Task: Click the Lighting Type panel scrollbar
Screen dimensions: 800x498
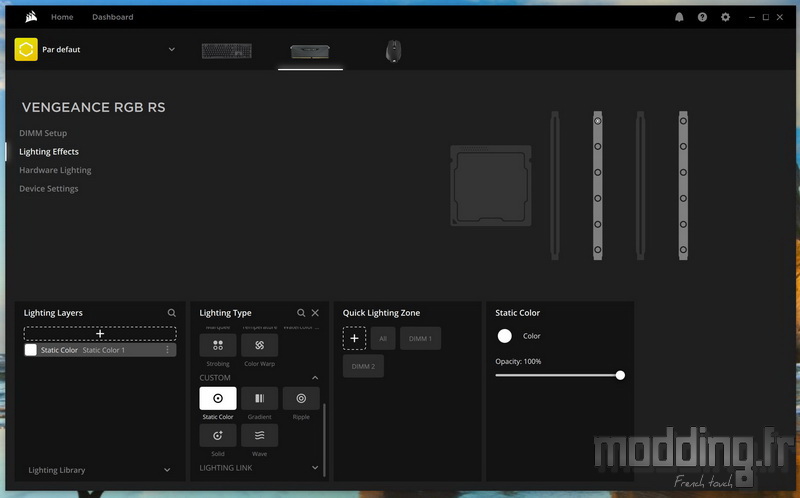Action: click(x=324, y=440)
